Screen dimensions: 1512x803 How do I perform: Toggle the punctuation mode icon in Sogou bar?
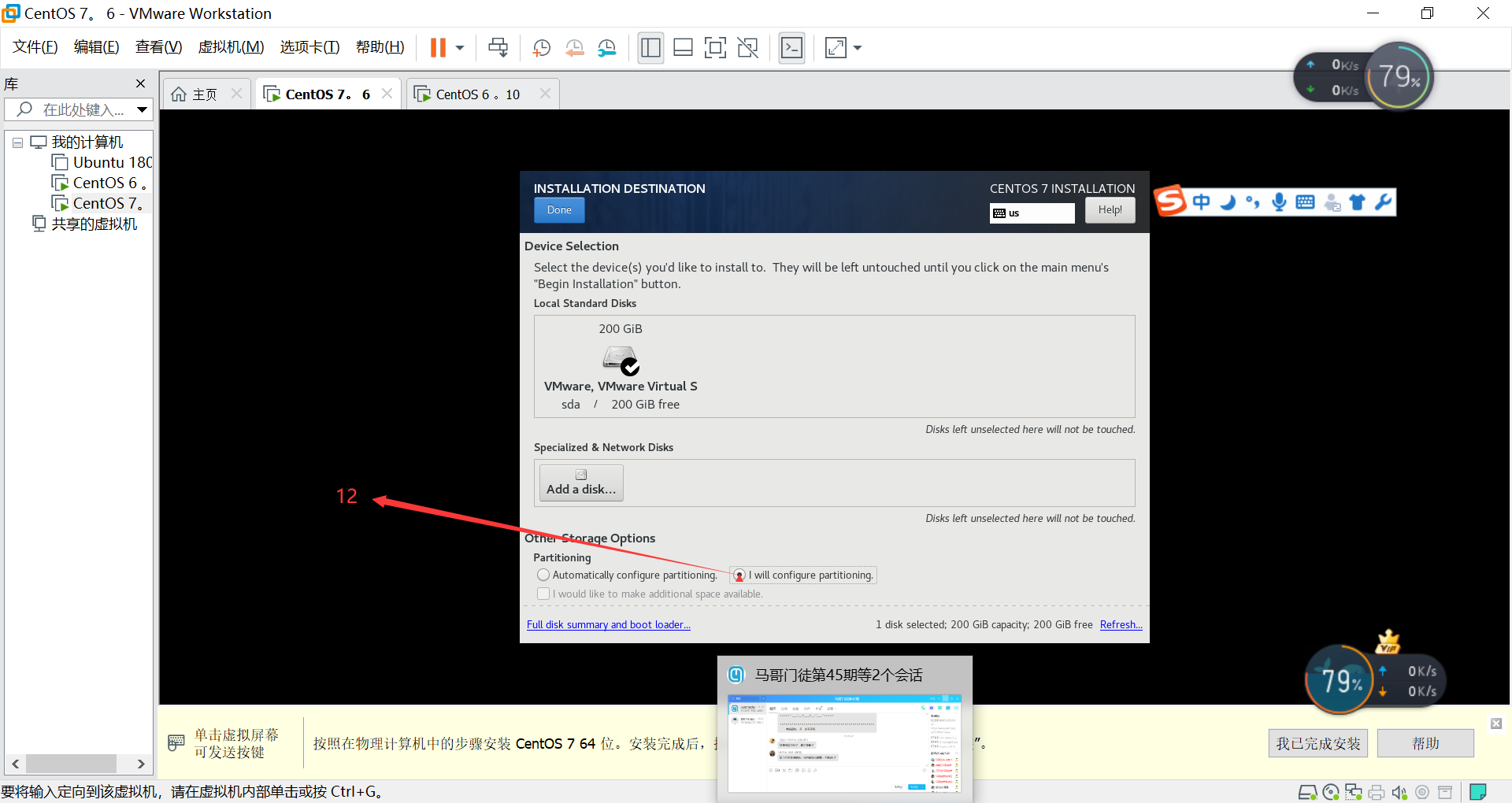pos(1253,202)
